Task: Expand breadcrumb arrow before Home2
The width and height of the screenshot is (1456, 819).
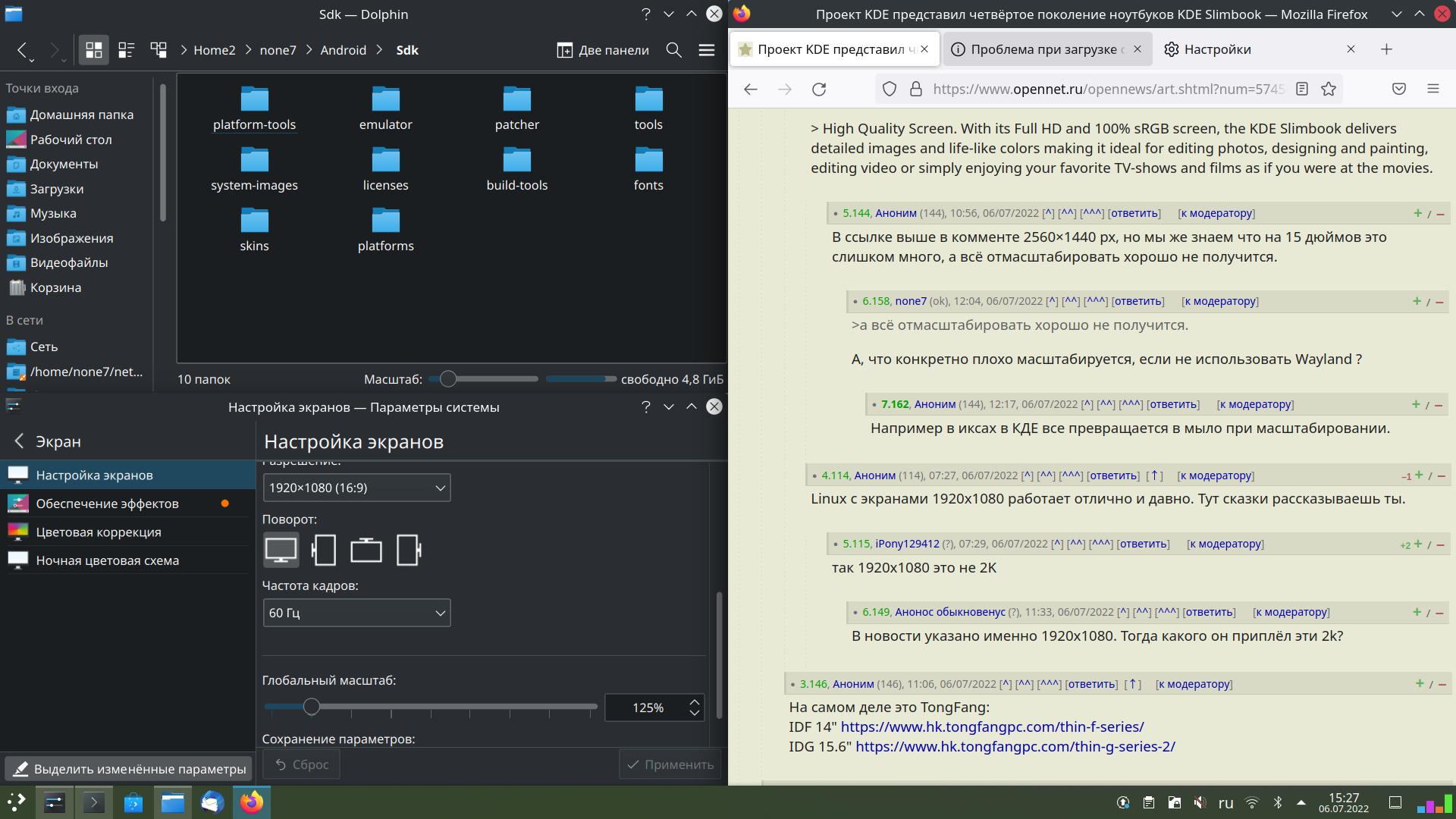Action: click(184, 50)
